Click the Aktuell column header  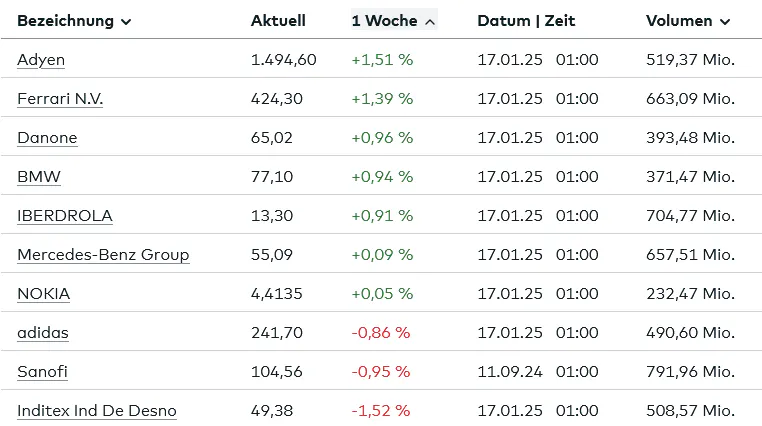click(278, 21)
